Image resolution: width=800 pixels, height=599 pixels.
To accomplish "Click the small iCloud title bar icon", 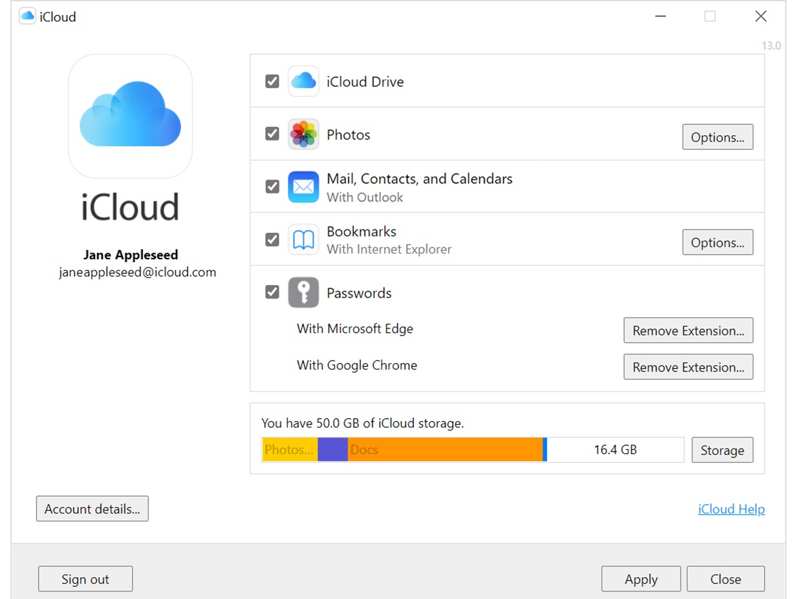I will pyautogui.click(x=27, y=16).
